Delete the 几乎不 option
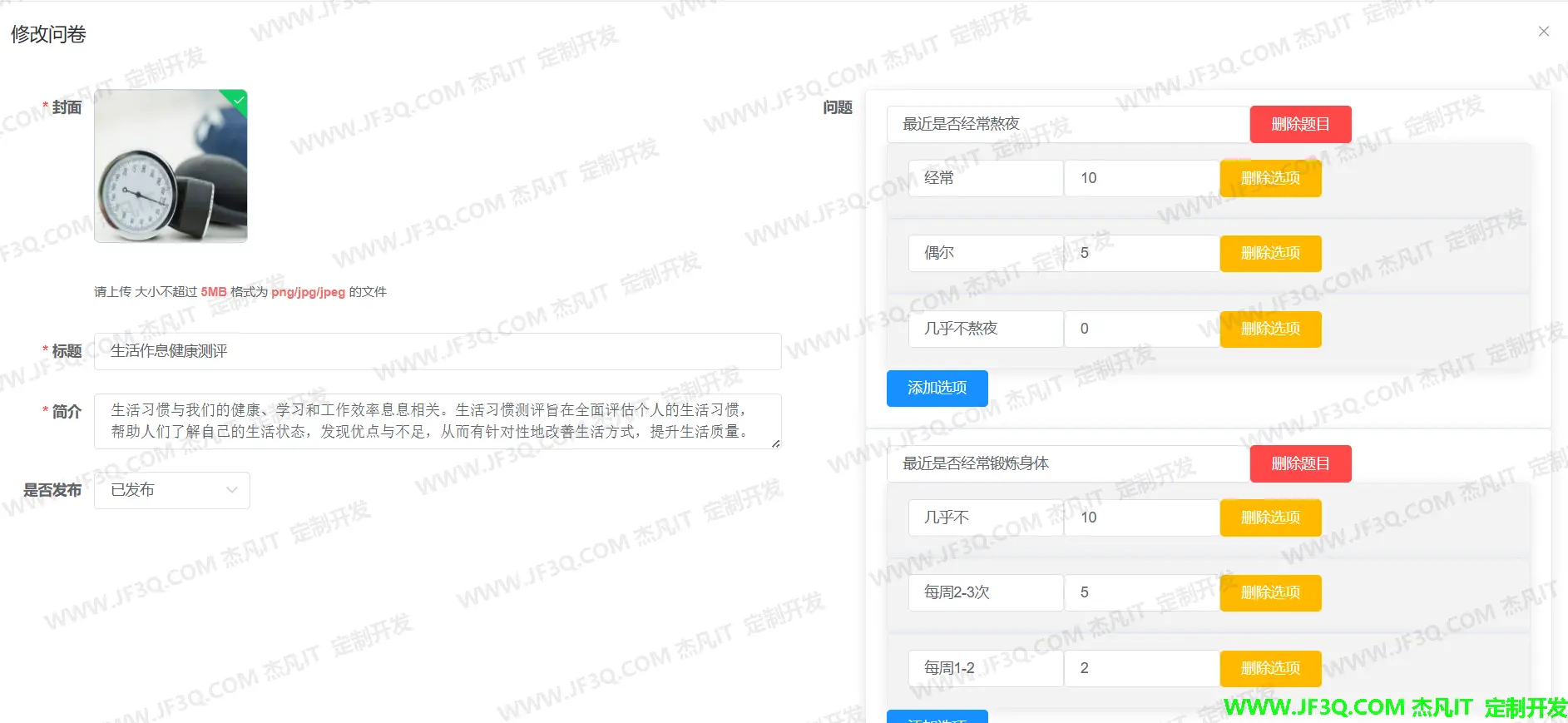 (1269, 517)
